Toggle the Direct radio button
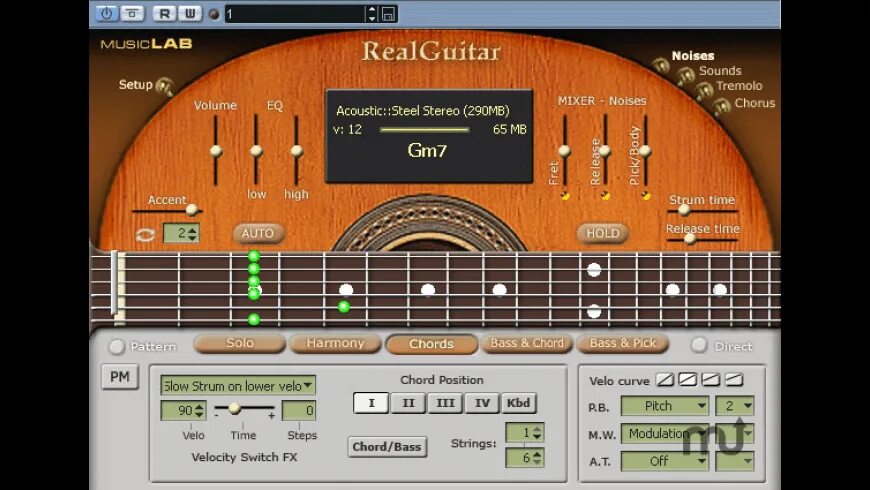The width and height of the screenshot is (870, 490). click(x=699, y=345)
